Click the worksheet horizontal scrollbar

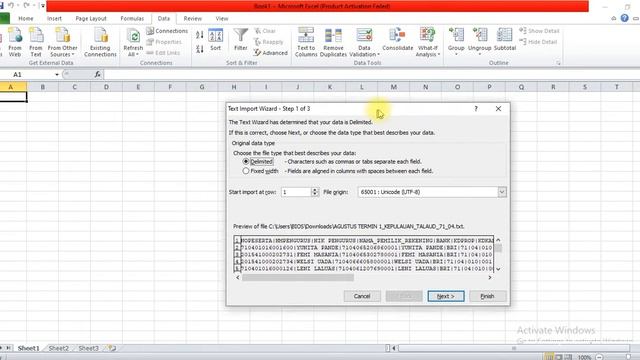tap(514, 348)
